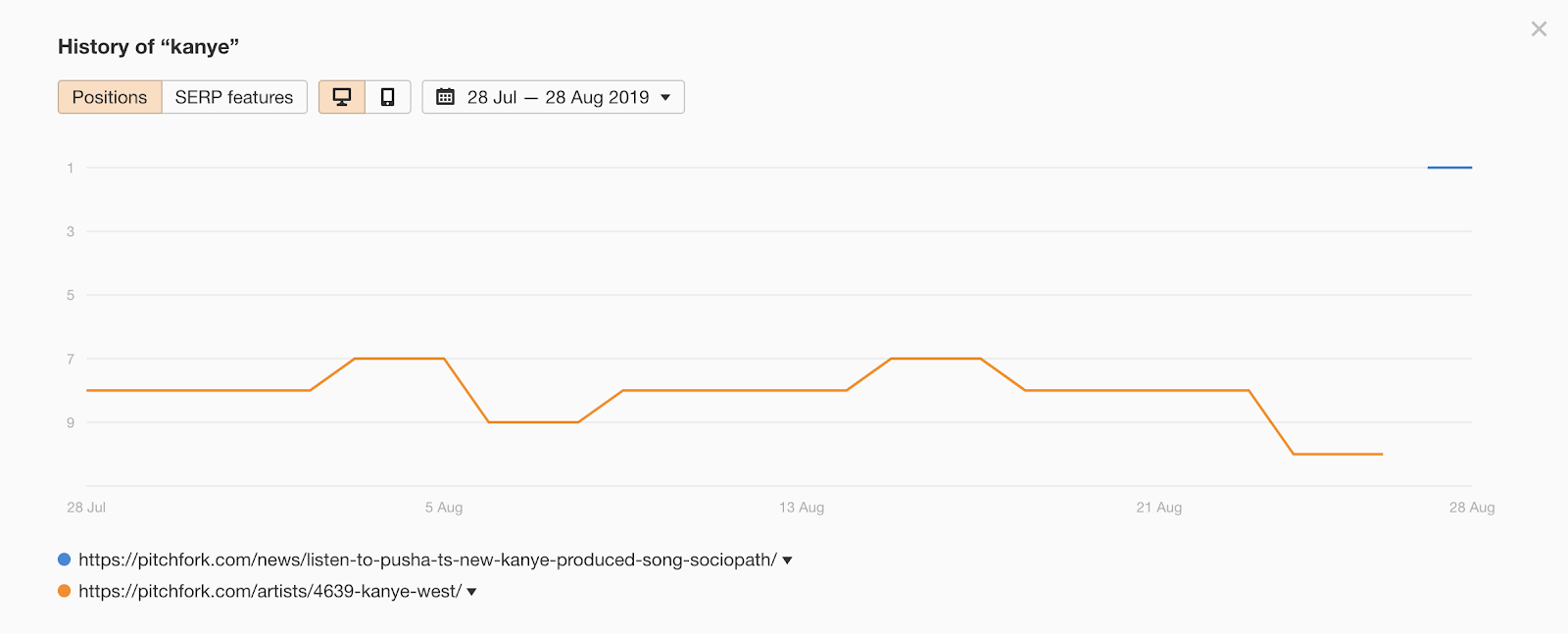Image resolution: width=1568 pixels, height=634 pixels.
Task: Open the pitchfork news sociopath URL link
Action: point(427,561)
